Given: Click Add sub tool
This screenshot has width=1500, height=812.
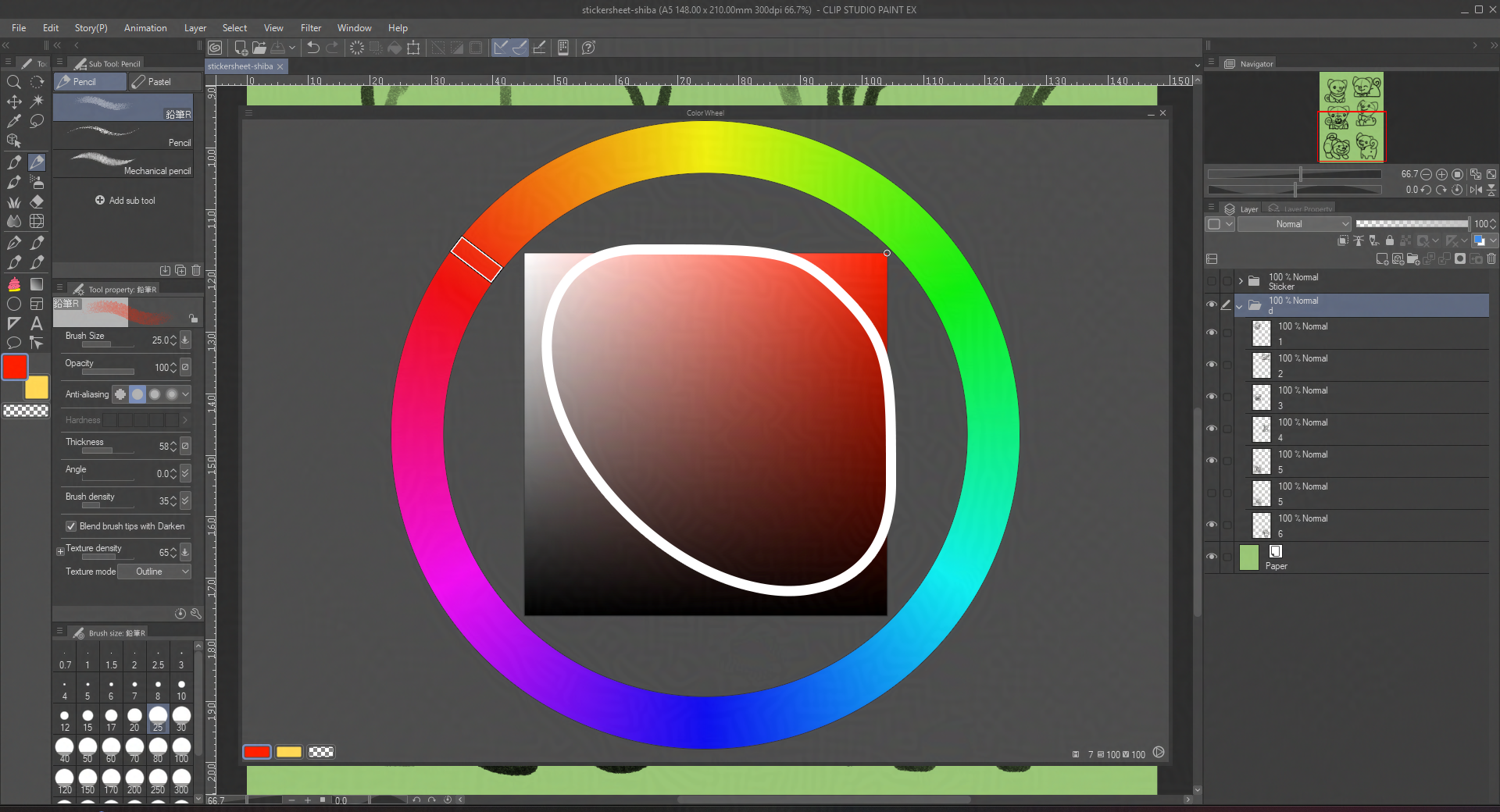Looking at the screenshot, I should pos(125,201).
